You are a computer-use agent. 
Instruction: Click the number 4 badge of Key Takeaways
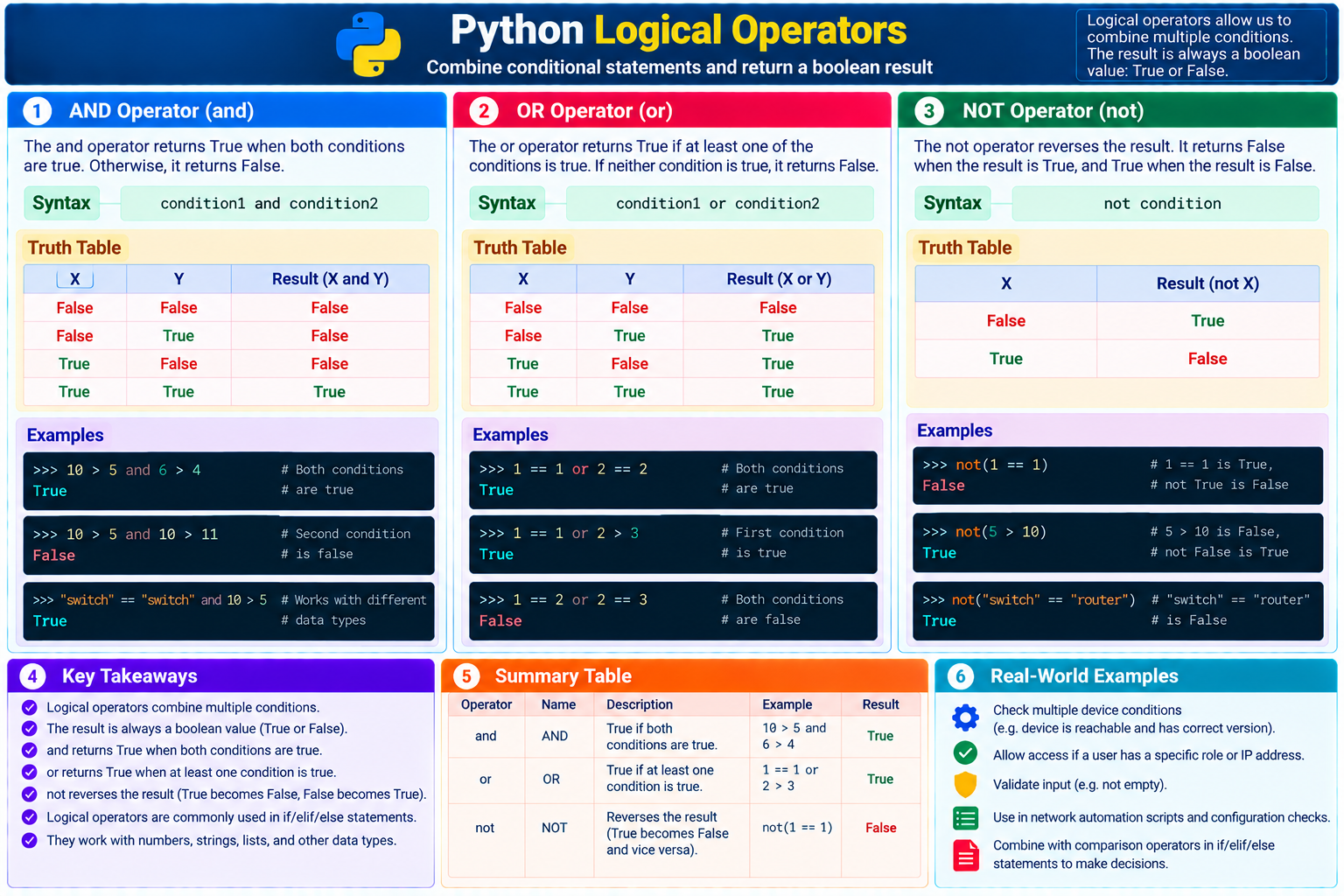(x=32, y=676)
